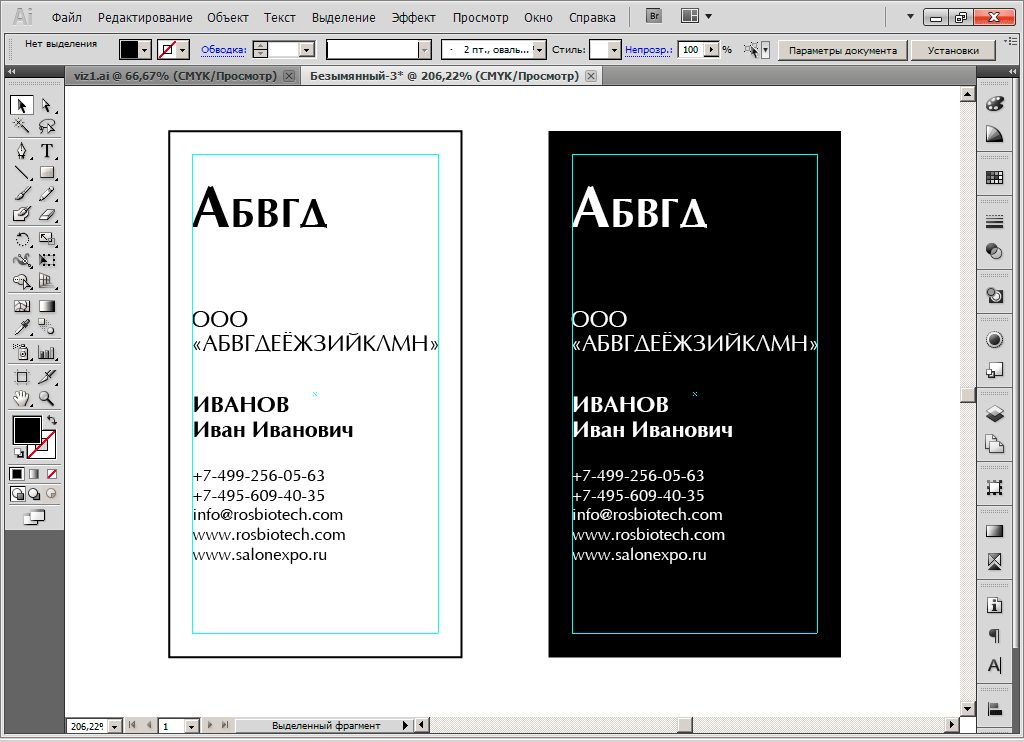
Task: Activate the Zoom magnifier tool
Action: pos(46,398)
